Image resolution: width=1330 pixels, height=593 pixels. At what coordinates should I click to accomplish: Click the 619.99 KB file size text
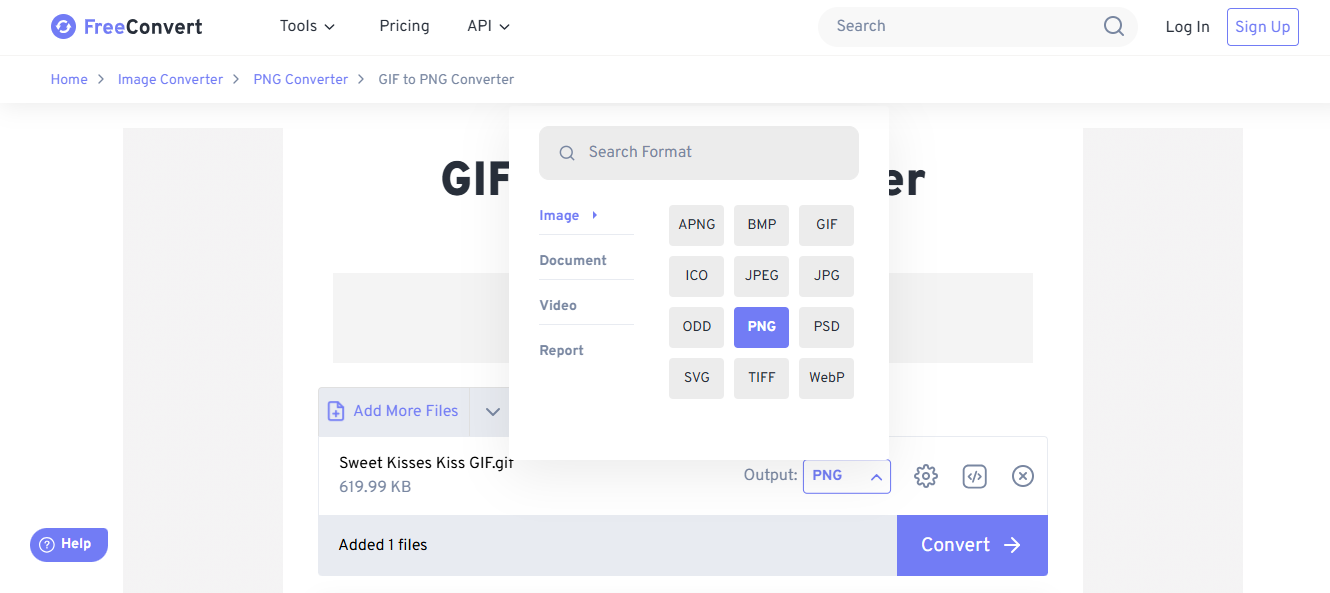pos(375,487)
